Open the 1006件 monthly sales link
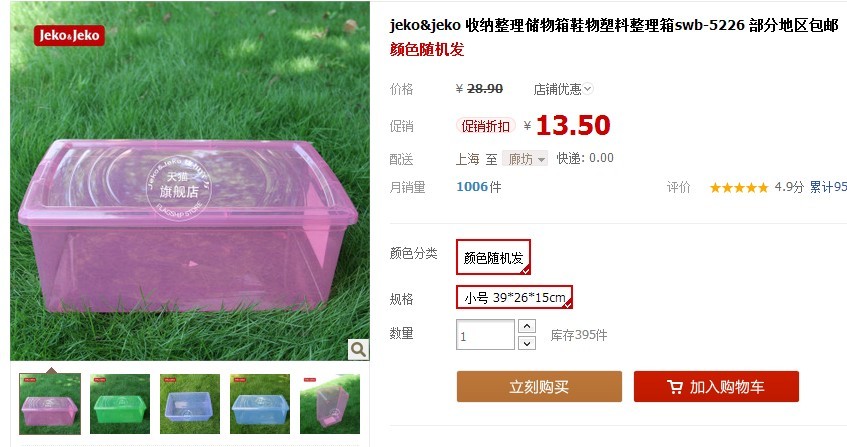 point(479,187)
